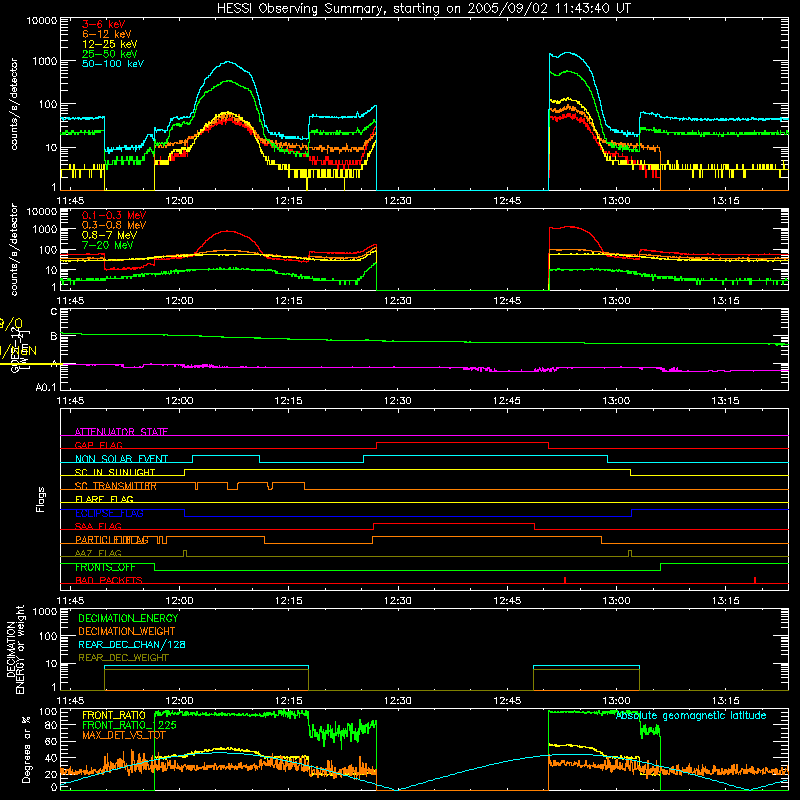This screenshot has height=800, width=800.
Task: Click the 'A0.1' GOES axis tick label
Action: [46, 388]
